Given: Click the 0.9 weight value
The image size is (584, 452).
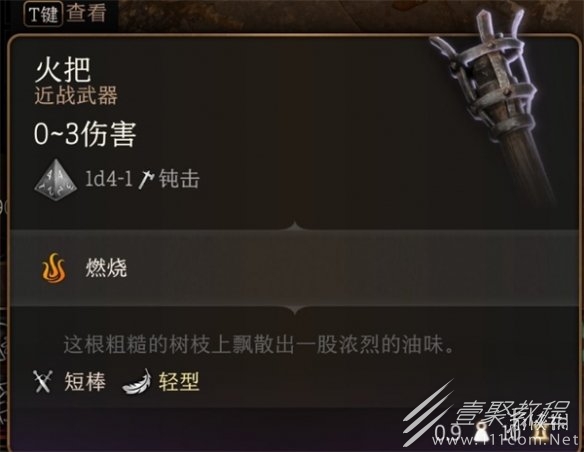Looking at the screenshot, I should pos(448,433).
